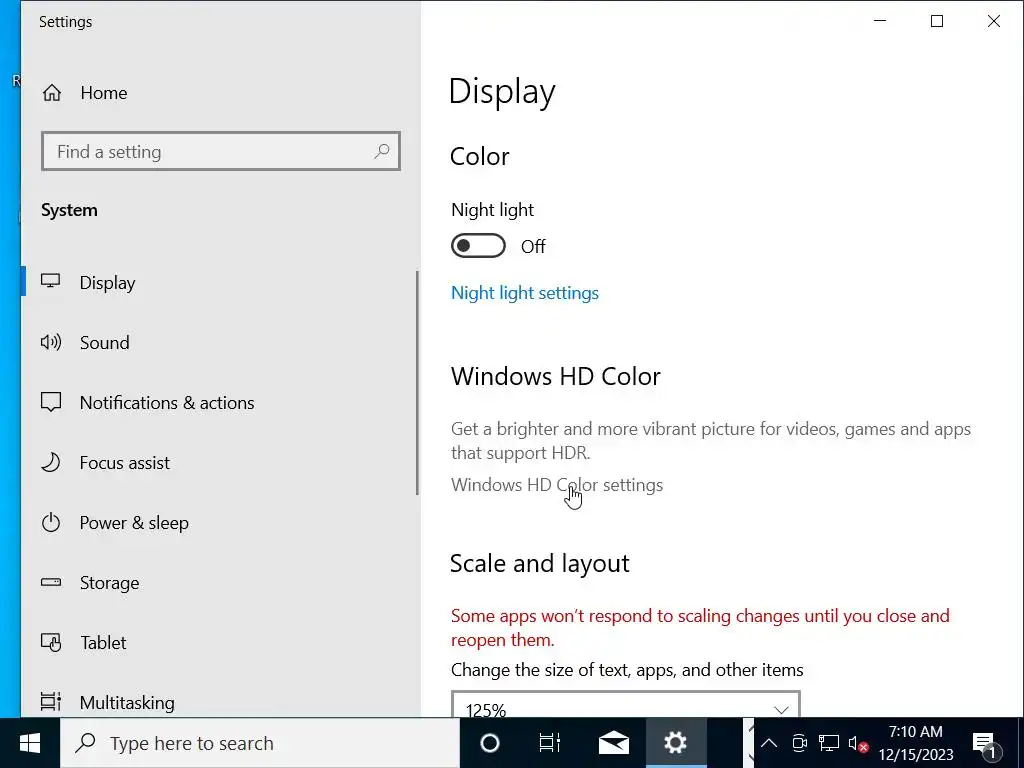1024x768 pixels.
Task: Click the network tray icon
Action: coord(829,743)
